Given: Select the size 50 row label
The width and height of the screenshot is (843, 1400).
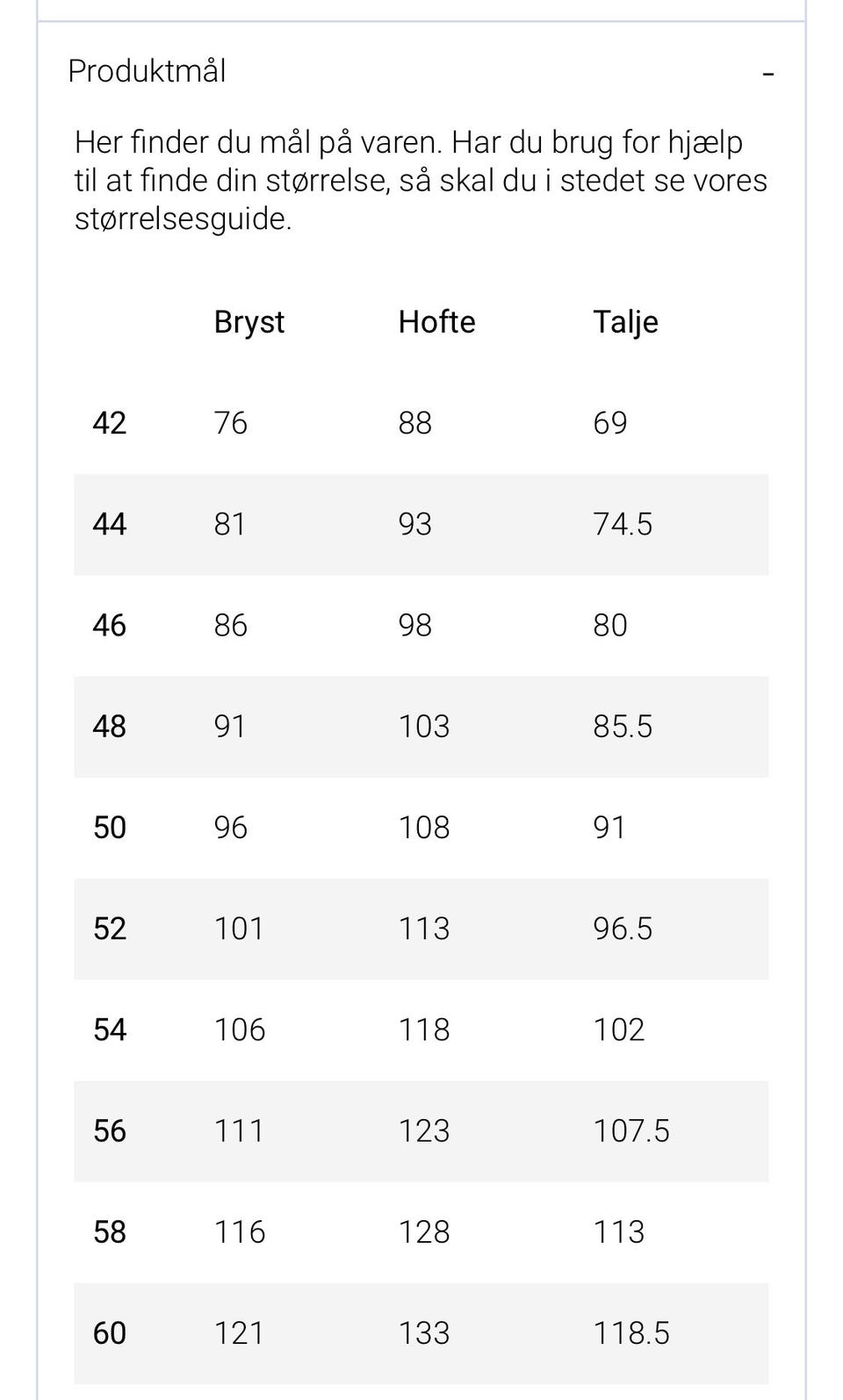Looking at the screenshot, I should pos(110,827).
